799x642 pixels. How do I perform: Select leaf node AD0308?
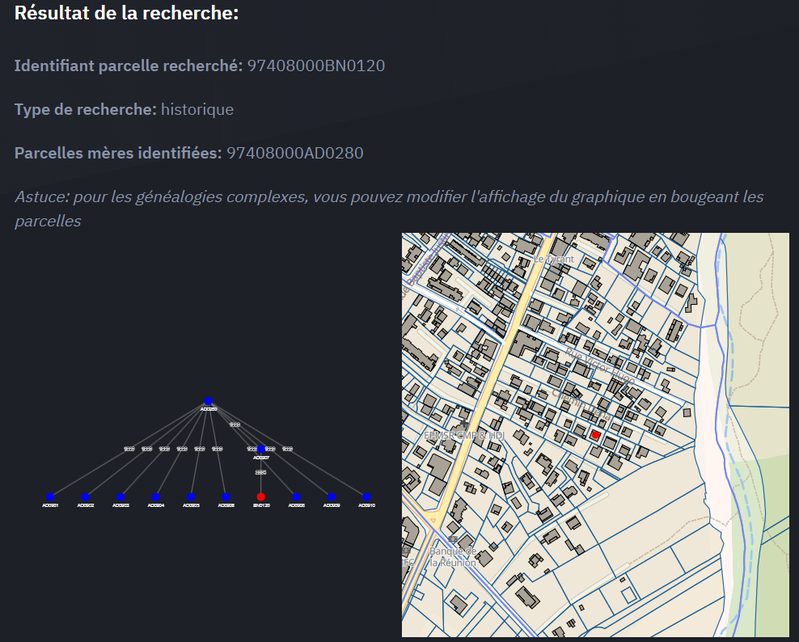[296, 497]
